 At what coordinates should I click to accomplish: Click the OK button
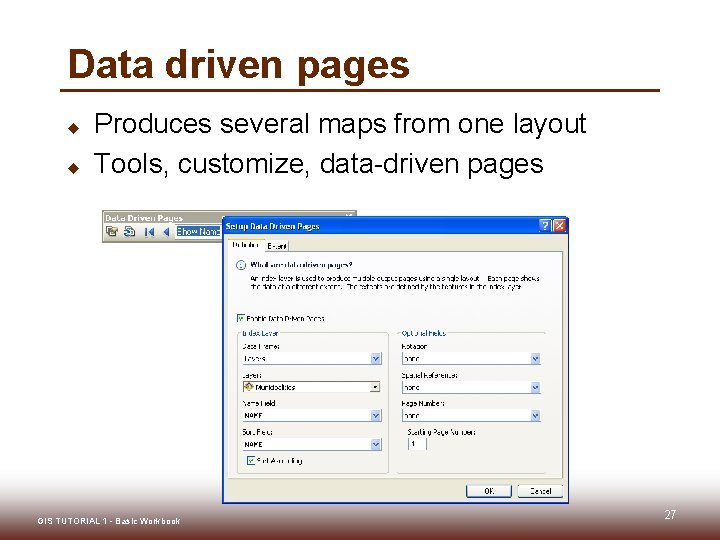489,491
